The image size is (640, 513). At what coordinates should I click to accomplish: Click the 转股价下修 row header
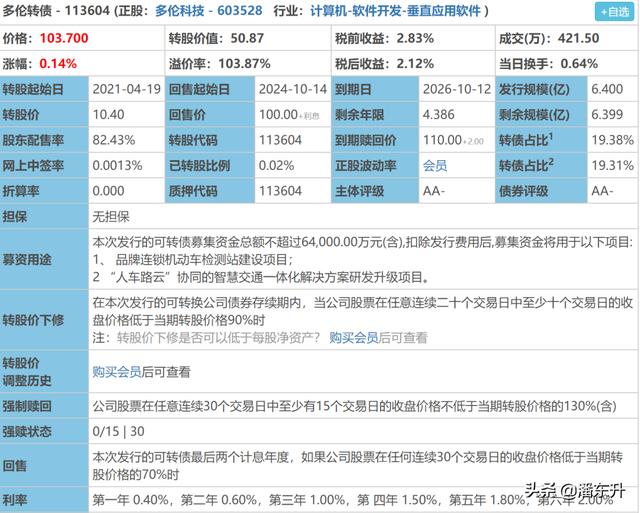pos(44,320)
